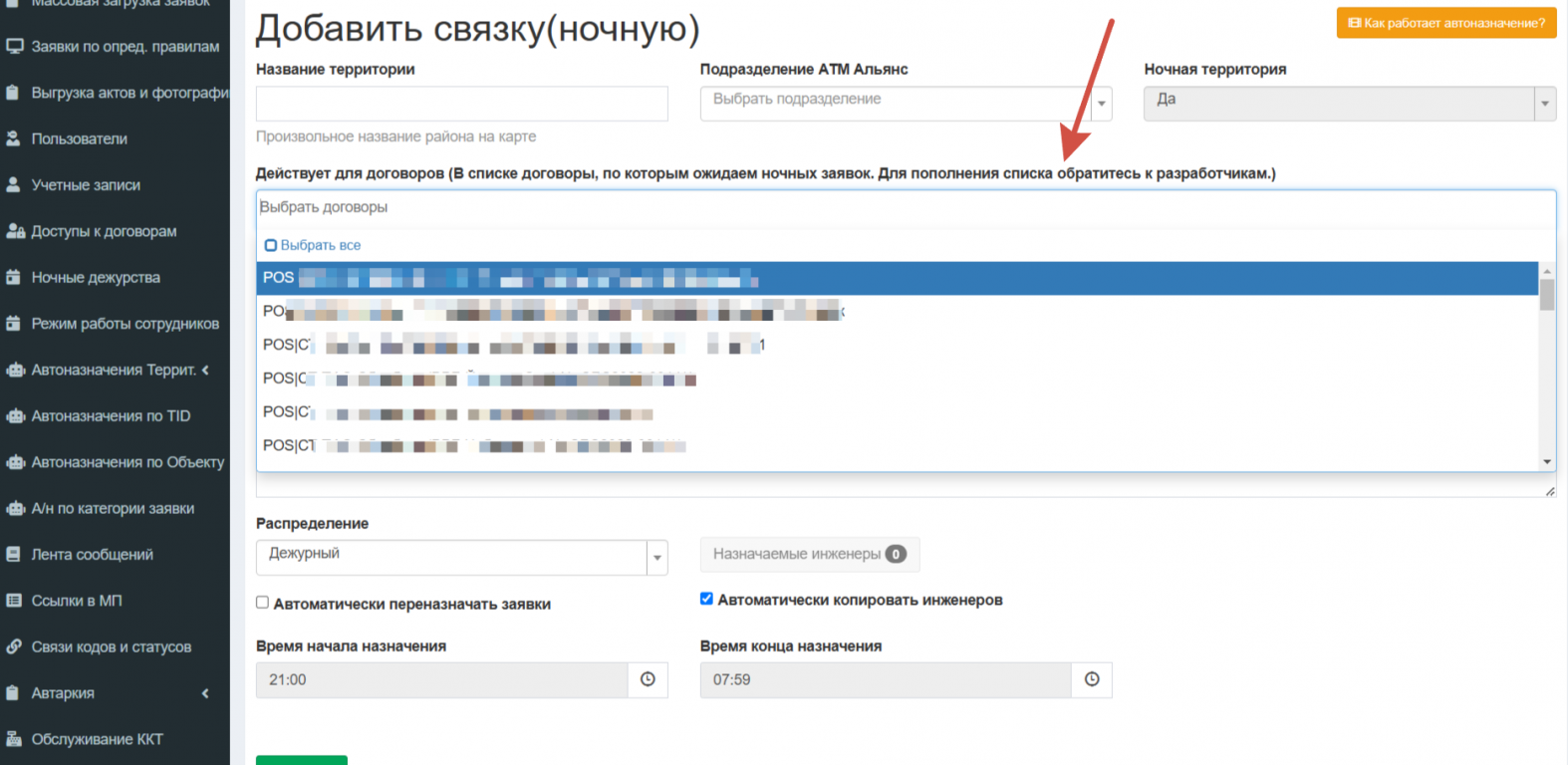Click the link icon beside Связи кодов и статусов

pyautogui.click(x=14, y=647)
